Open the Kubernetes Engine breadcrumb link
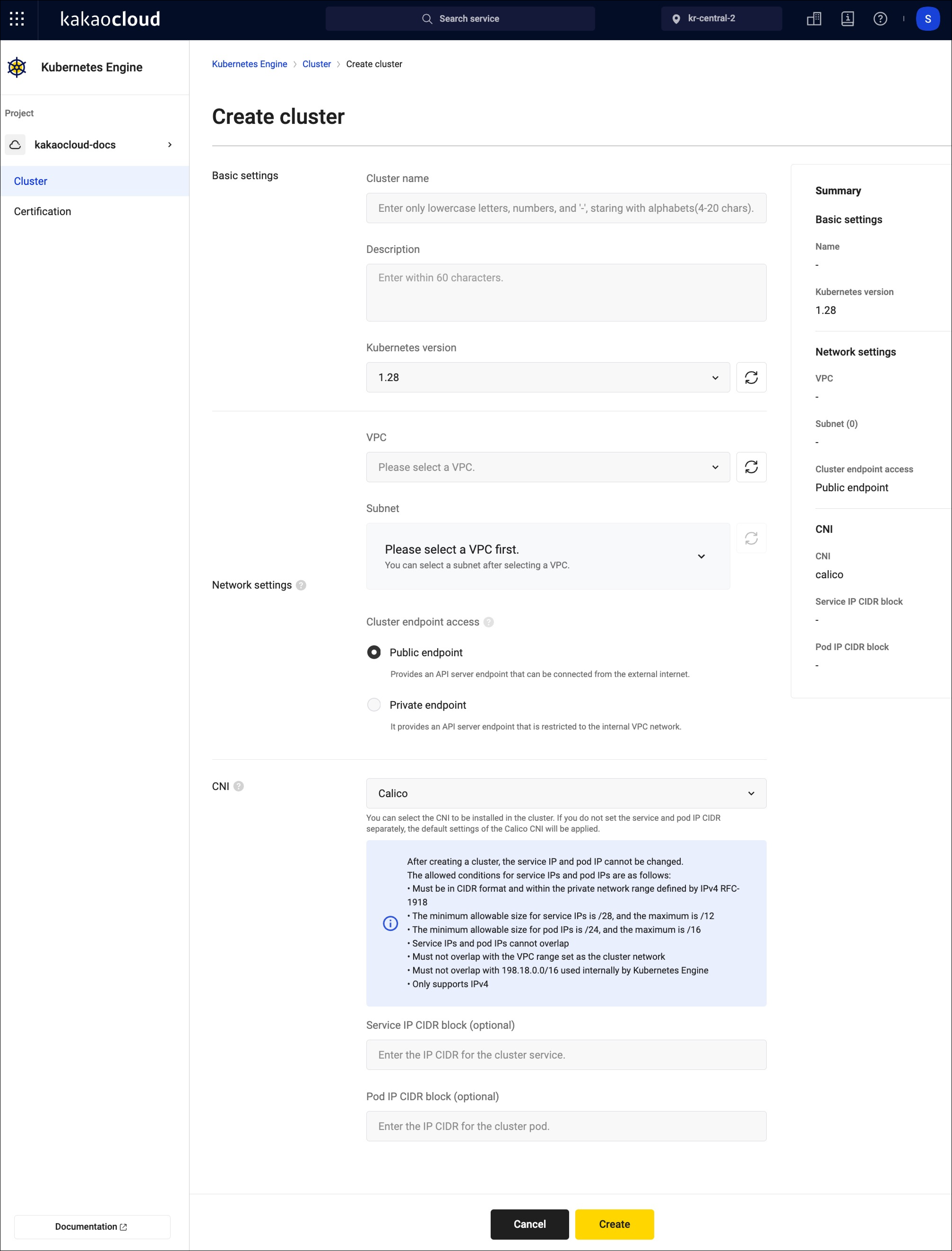Image resolution: width=952 pixels, height=1251 pixels. [x=249, y=64]
